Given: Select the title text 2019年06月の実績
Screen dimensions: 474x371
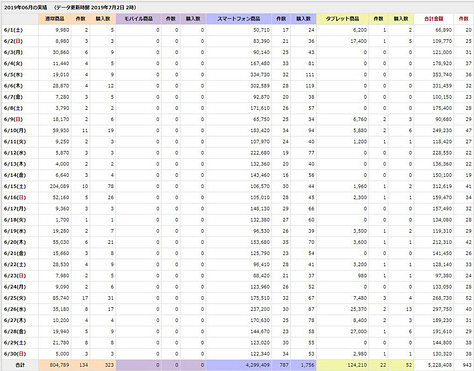Looking at the screenshot, I should pyautogui.click(x=26, y=7).
